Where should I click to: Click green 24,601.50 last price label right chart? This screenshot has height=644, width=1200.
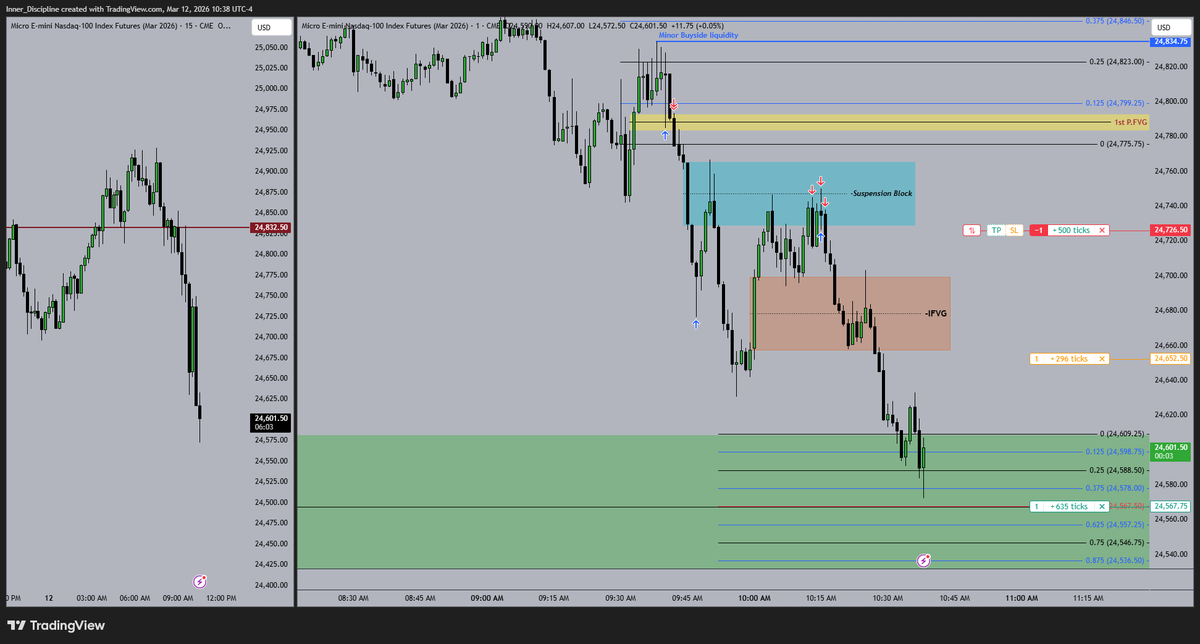click(x=1170, y=452)
